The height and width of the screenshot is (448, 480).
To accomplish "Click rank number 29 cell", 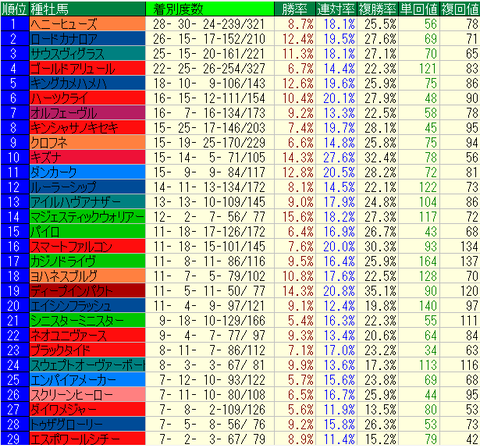I will coord(14,439).
